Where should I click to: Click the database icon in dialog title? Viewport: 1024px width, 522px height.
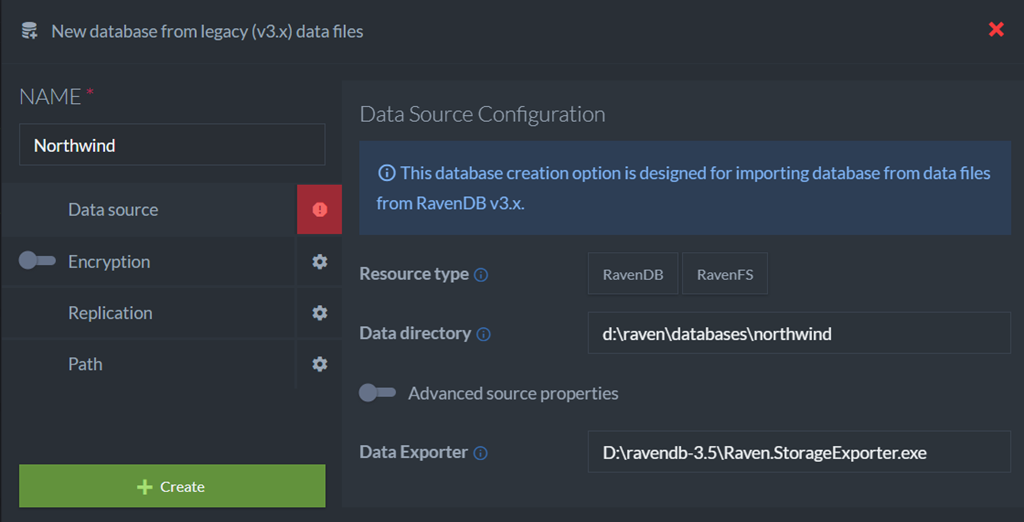coord(29,31)
